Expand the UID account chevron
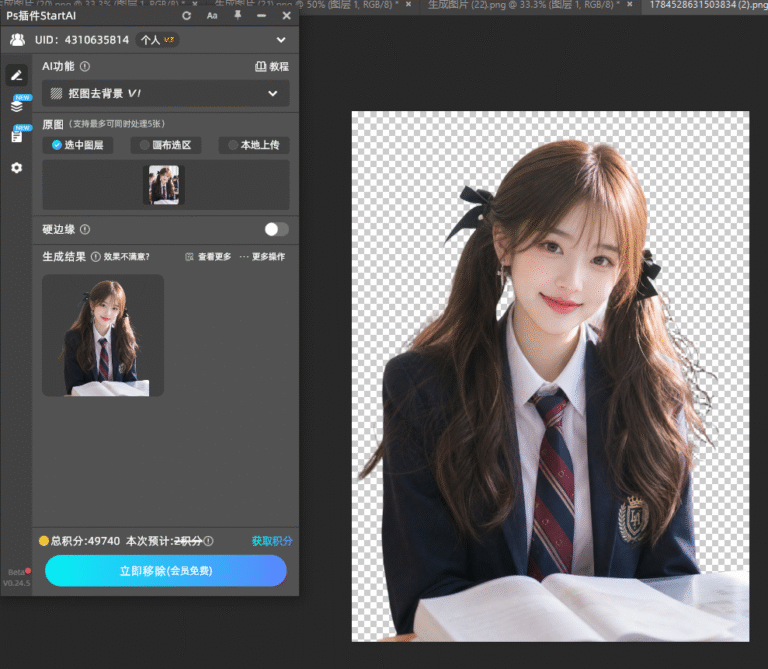 [x=281, y=40]
